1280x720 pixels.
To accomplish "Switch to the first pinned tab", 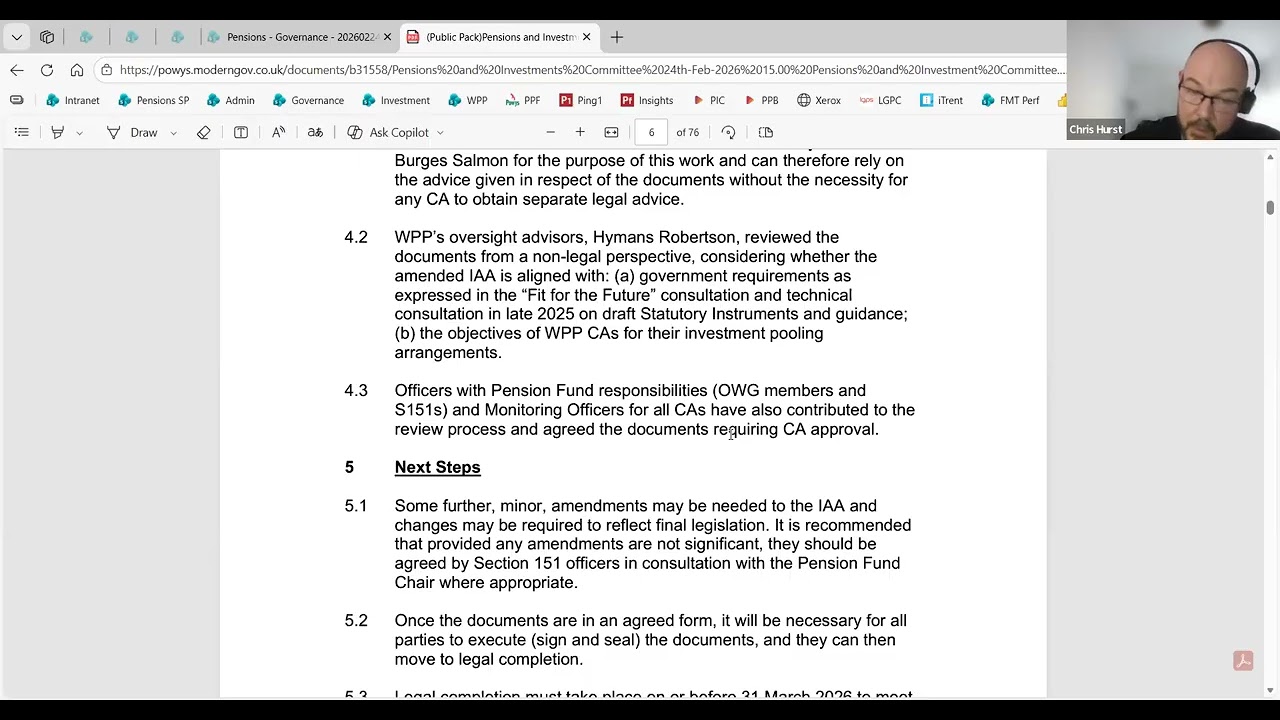I will (x=86, y=37).
